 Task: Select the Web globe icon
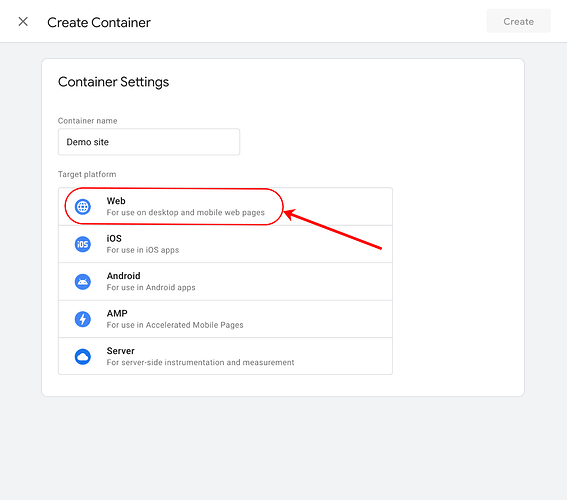point(83,207)
